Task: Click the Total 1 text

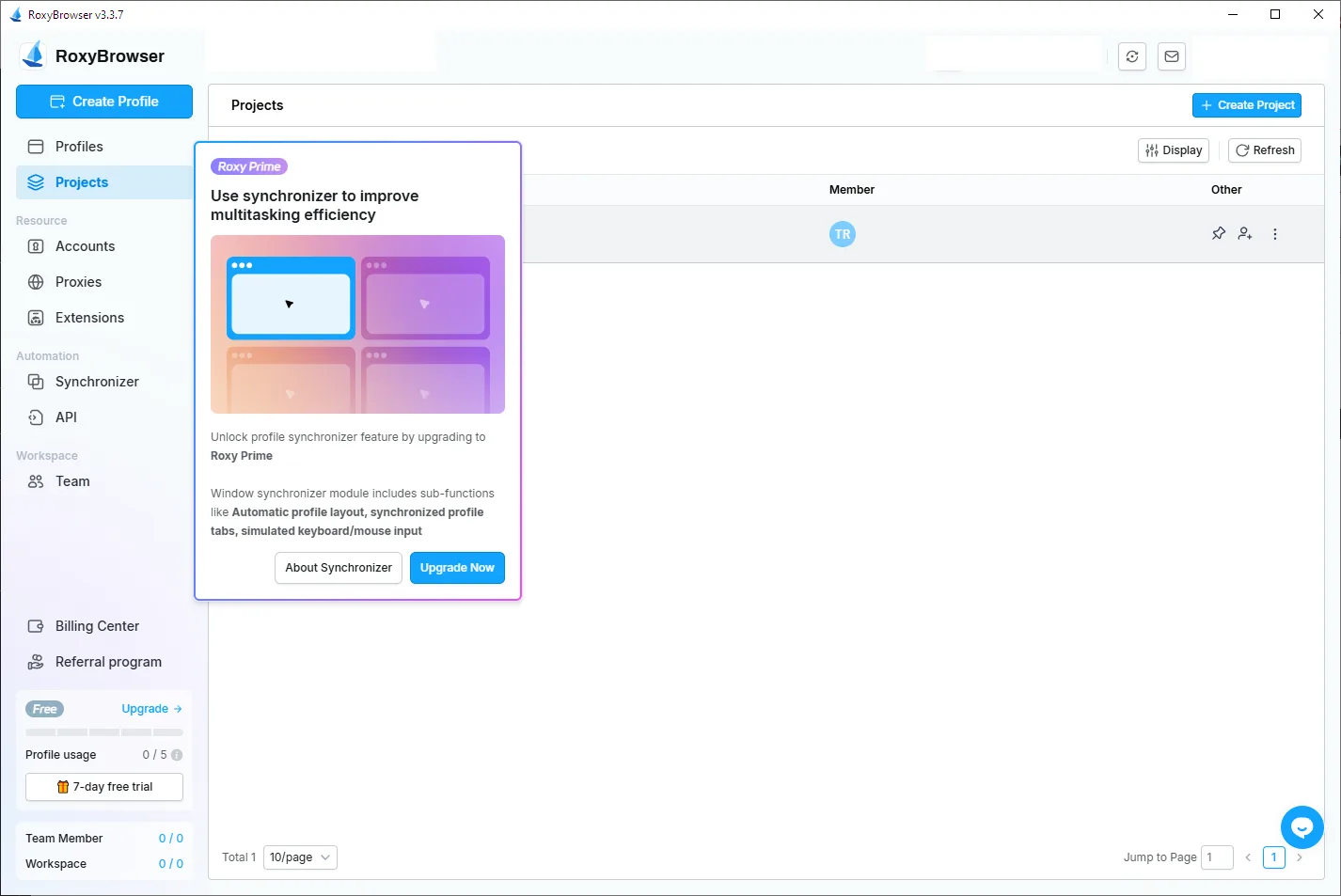Action: (239, 857)
